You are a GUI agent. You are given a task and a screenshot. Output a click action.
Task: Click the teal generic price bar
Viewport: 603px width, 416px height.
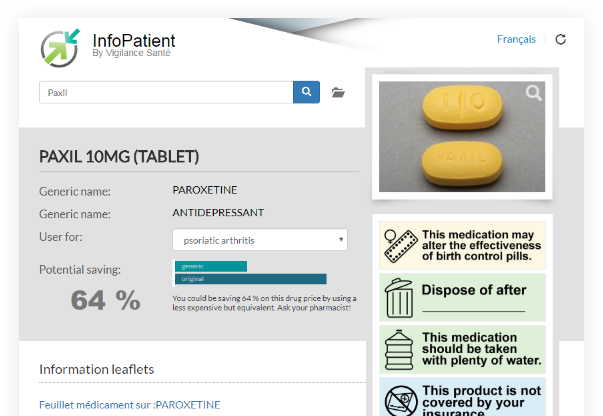(x=211, y=266)
